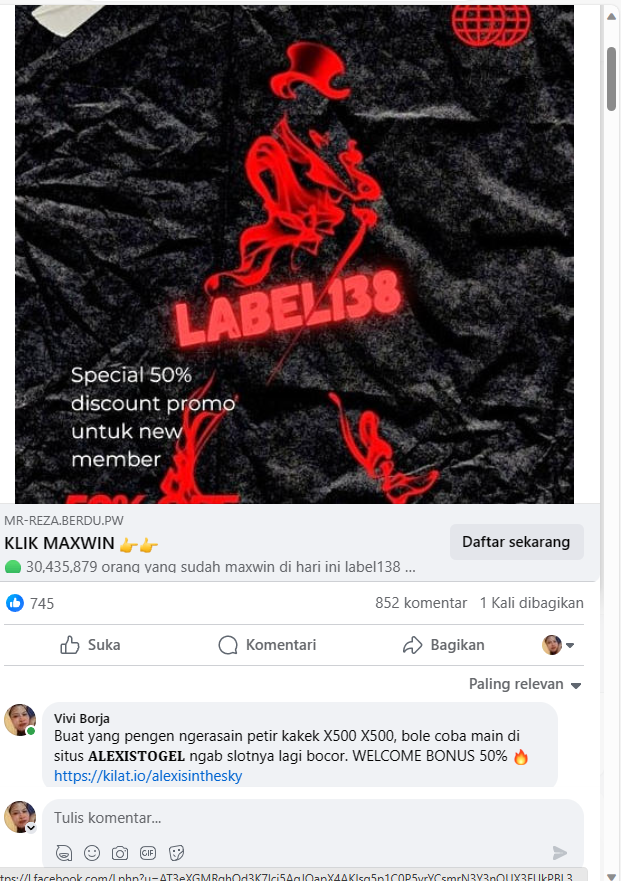View the 852 komentar count

(x=421, y=603)
